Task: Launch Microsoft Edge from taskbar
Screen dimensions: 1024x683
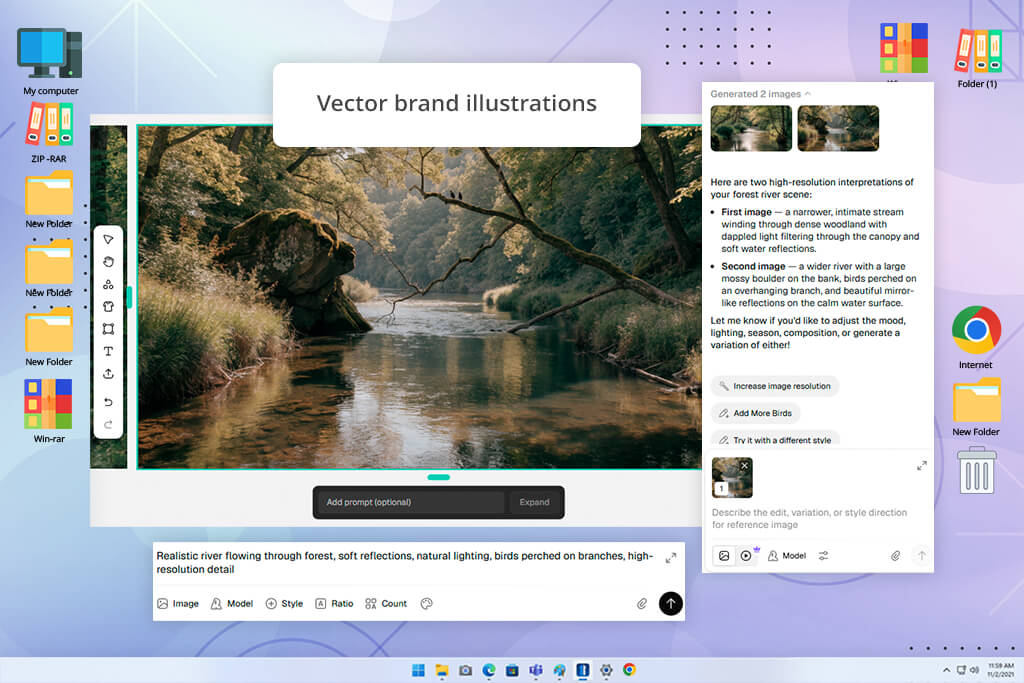Action: [489, 670]
